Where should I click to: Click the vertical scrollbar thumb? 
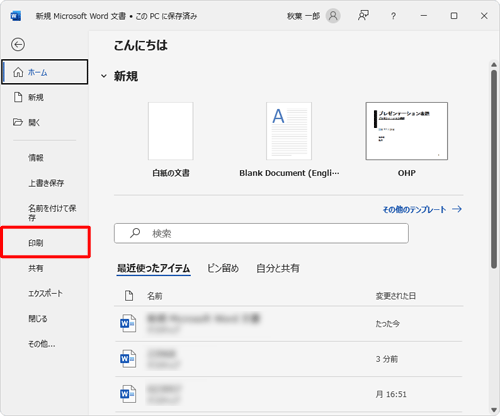(x=494, y=169)
